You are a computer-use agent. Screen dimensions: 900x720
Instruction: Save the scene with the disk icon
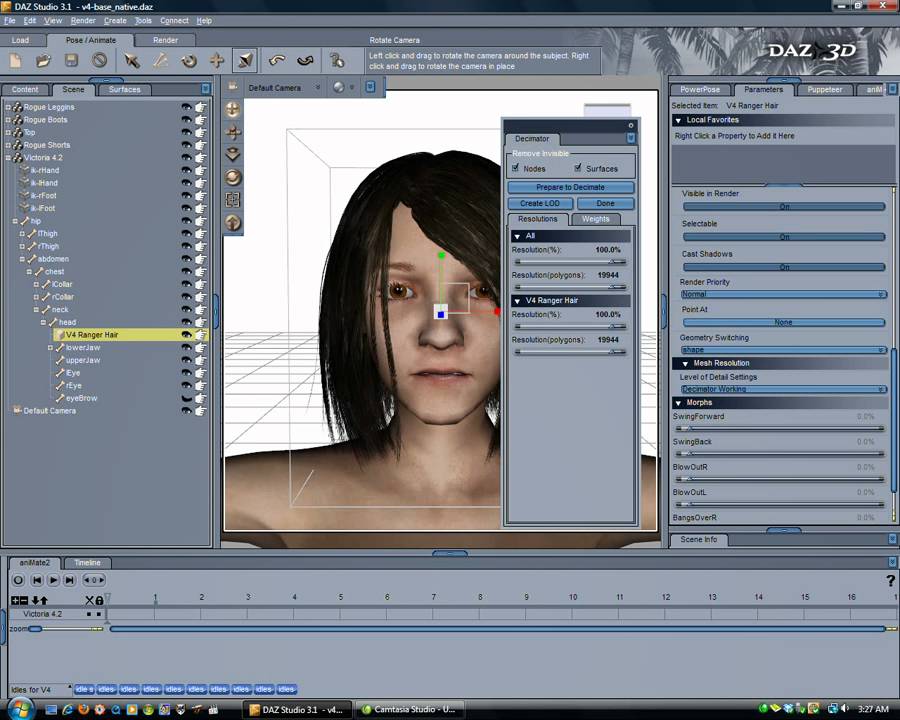click(x=71, y=61)
